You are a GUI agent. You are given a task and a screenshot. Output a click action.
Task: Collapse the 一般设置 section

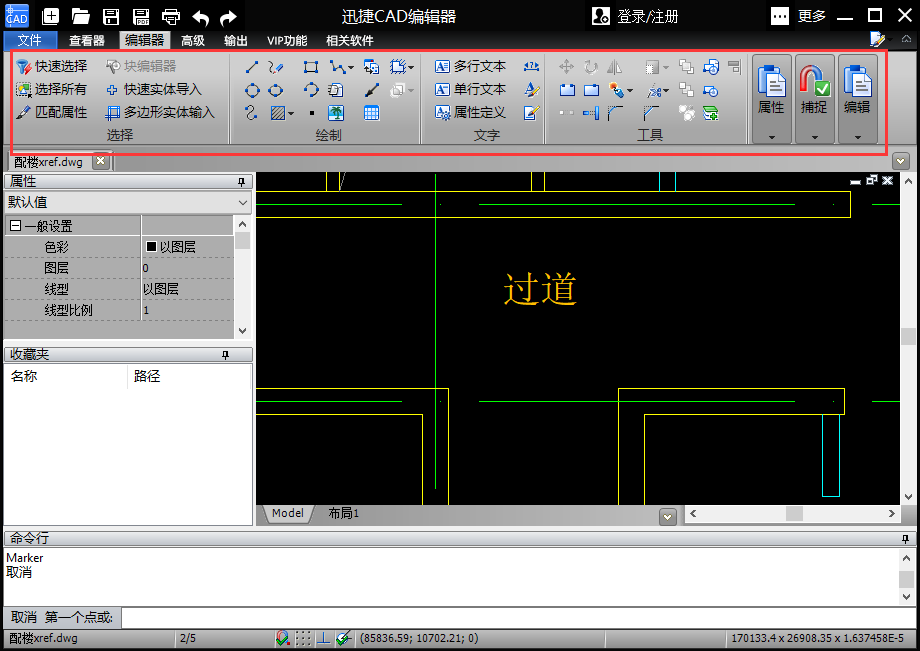click(15, 227)
